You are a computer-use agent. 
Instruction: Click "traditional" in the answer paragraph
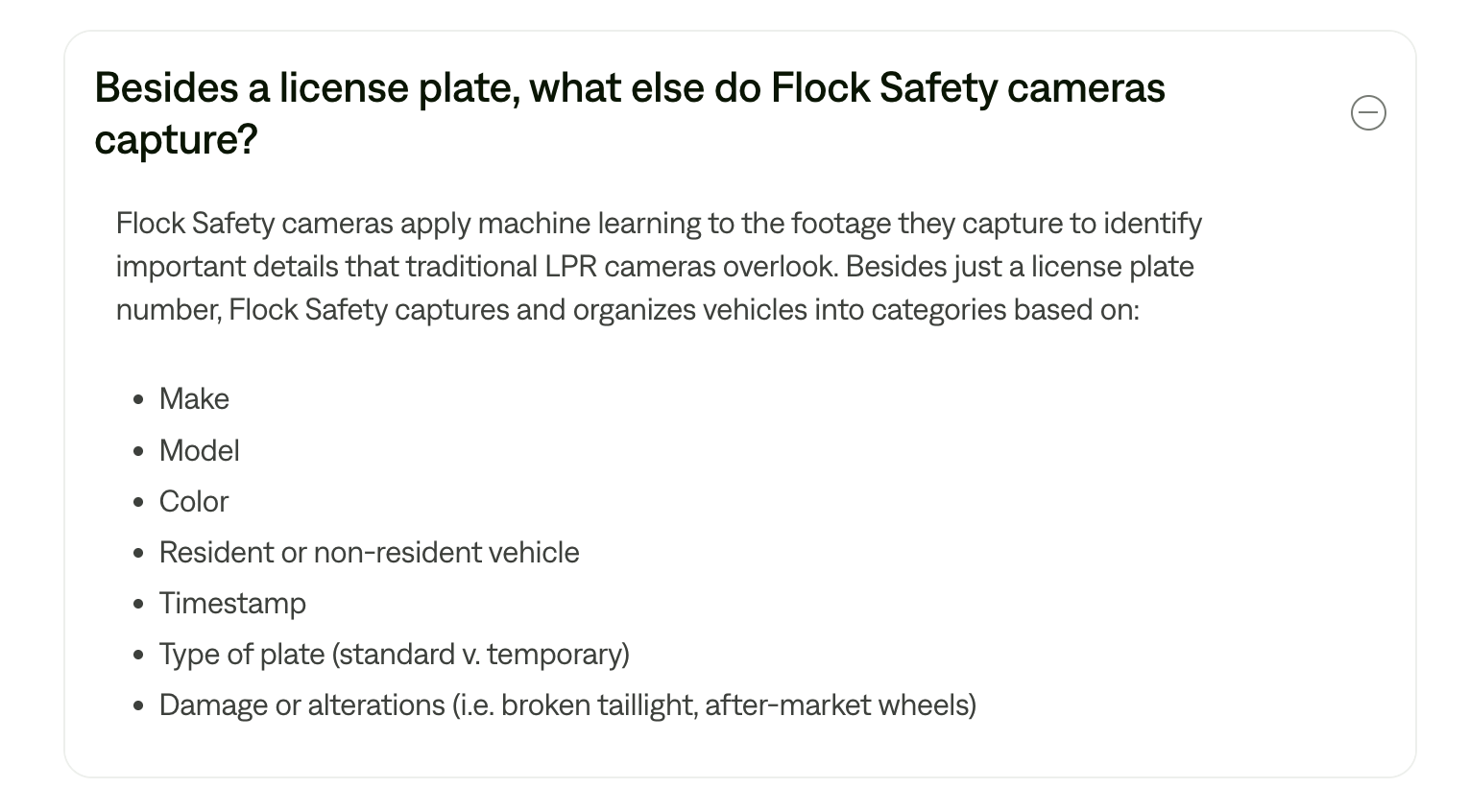point(470,267)
